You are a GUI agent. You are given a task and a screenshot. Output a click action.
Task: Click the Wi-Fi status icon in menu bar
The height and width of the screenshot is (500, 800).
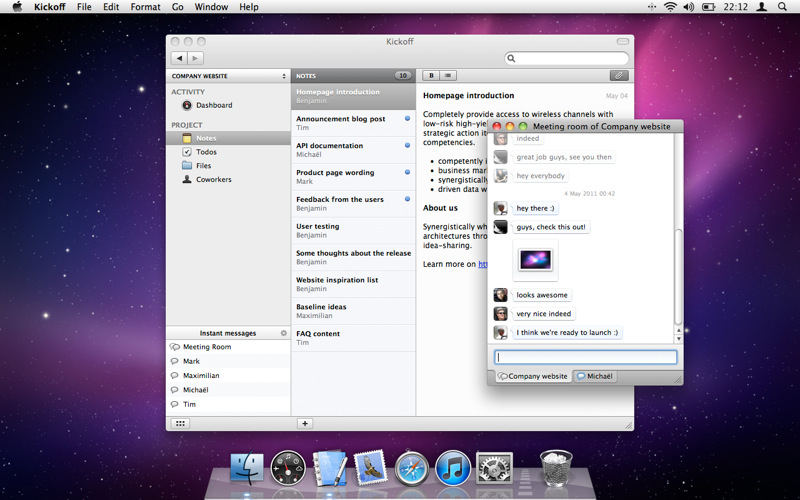point(670,7)
